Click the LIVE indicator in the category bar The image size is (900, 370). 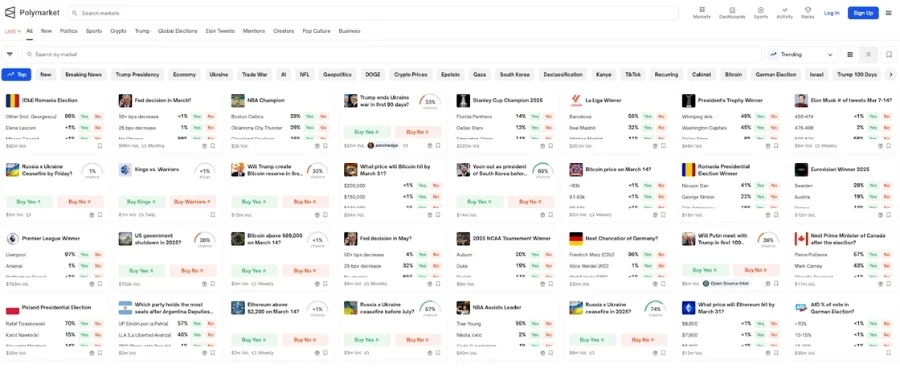(13, 31)
